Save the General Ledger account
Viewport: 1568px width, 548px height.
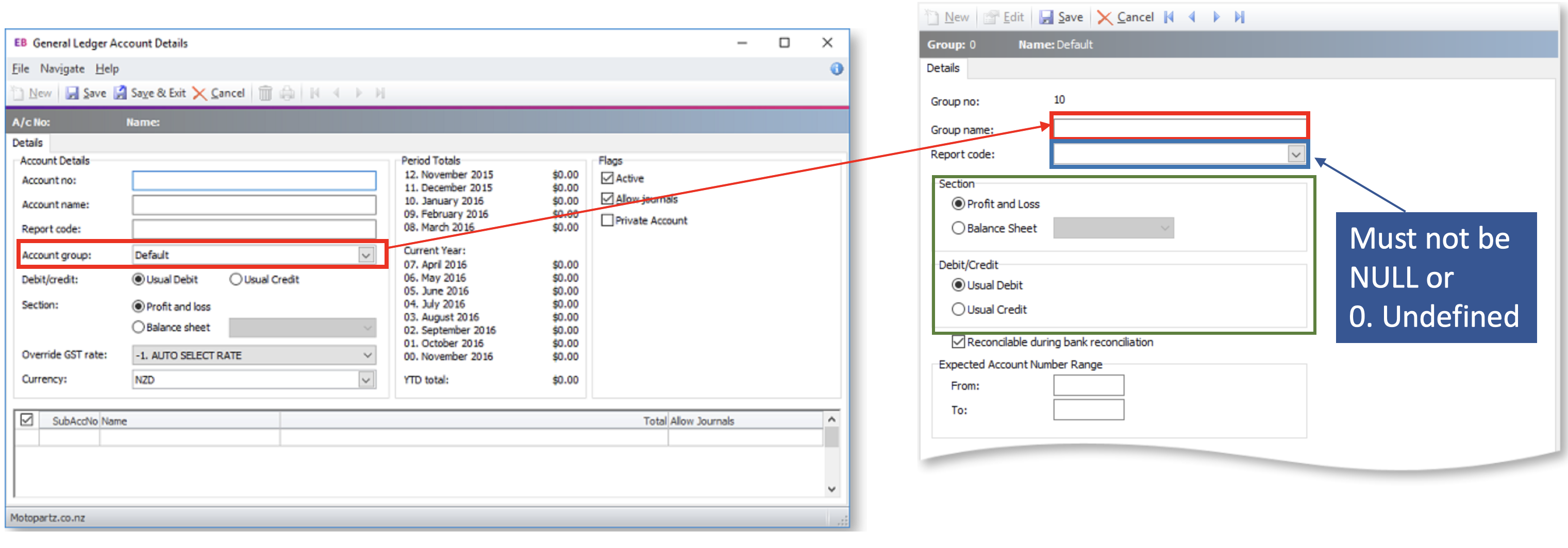pyautogui.click(x=86, y=93)
